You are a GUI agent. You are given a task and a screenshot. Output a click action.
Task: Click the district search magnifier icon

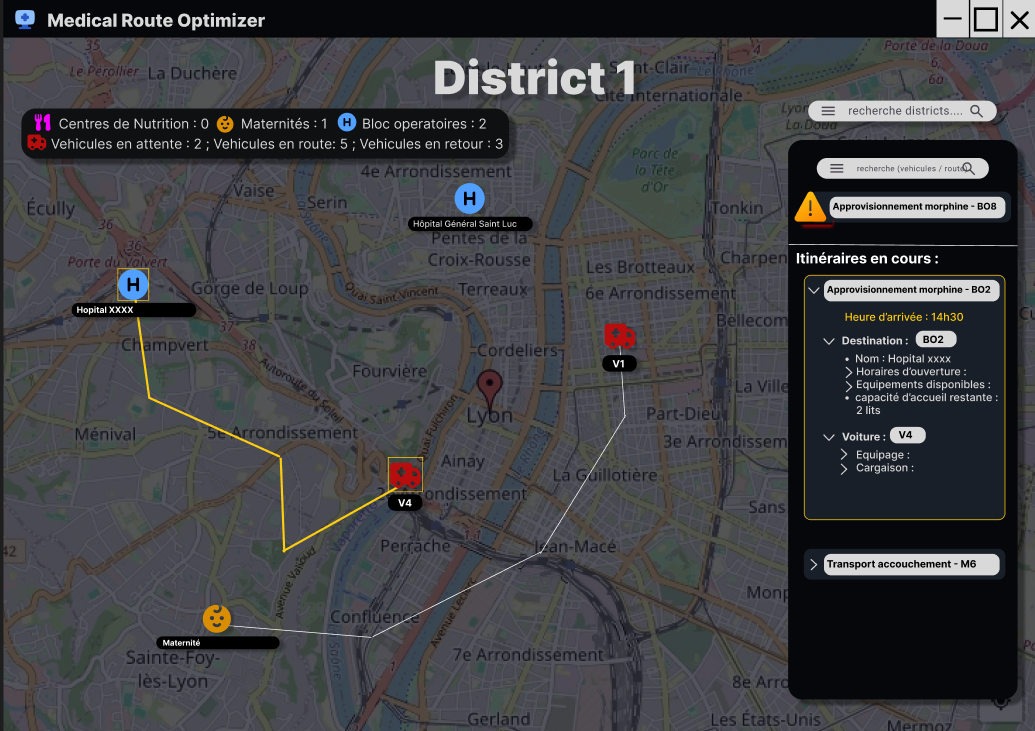[976, 111]
